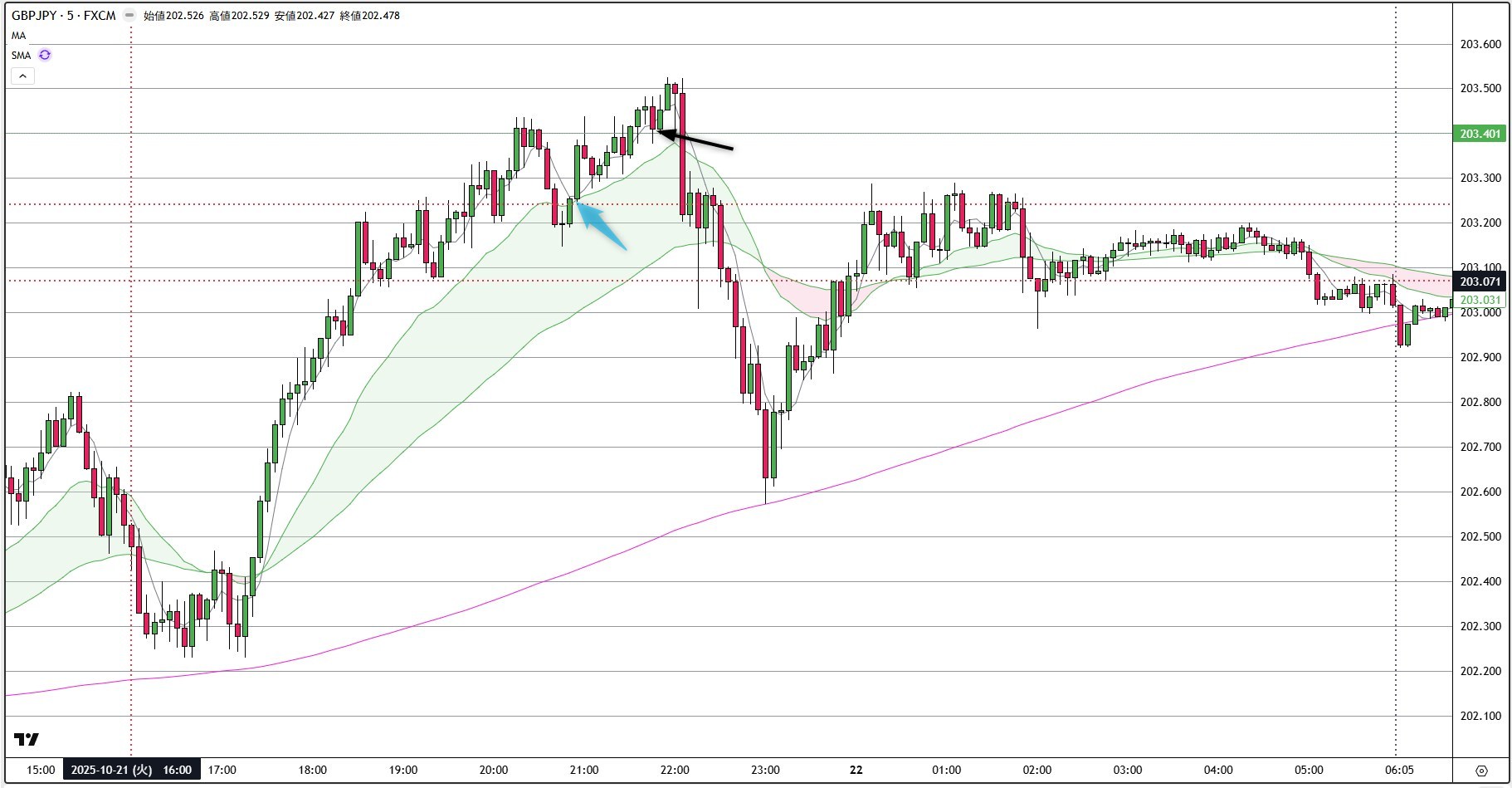The image size is (1512, 788).
Task: Click the 終値 close value in legend
Action: coord(369,15)
